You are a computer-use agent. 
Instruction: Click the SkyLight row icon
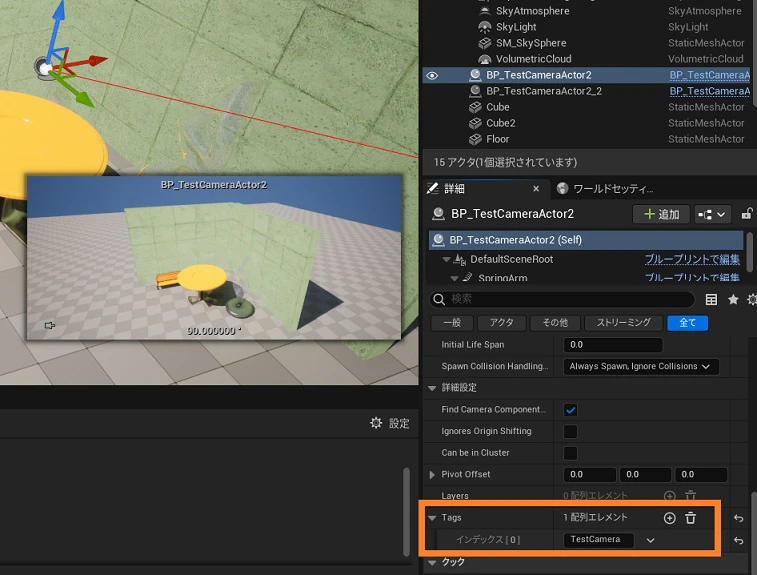point(485,27)
